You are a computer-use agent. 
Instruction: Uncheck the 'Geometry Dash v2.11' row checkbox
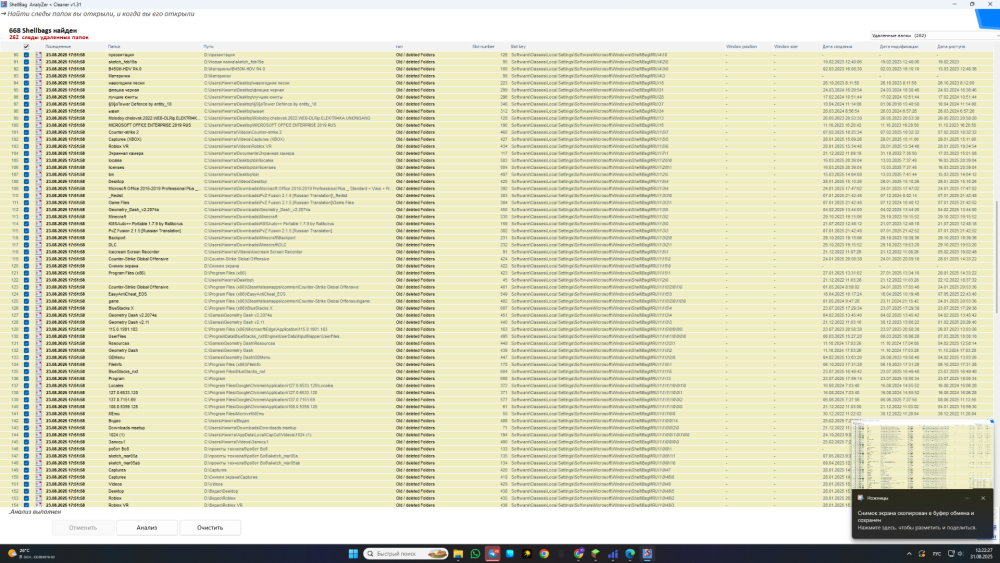point(26,322)
